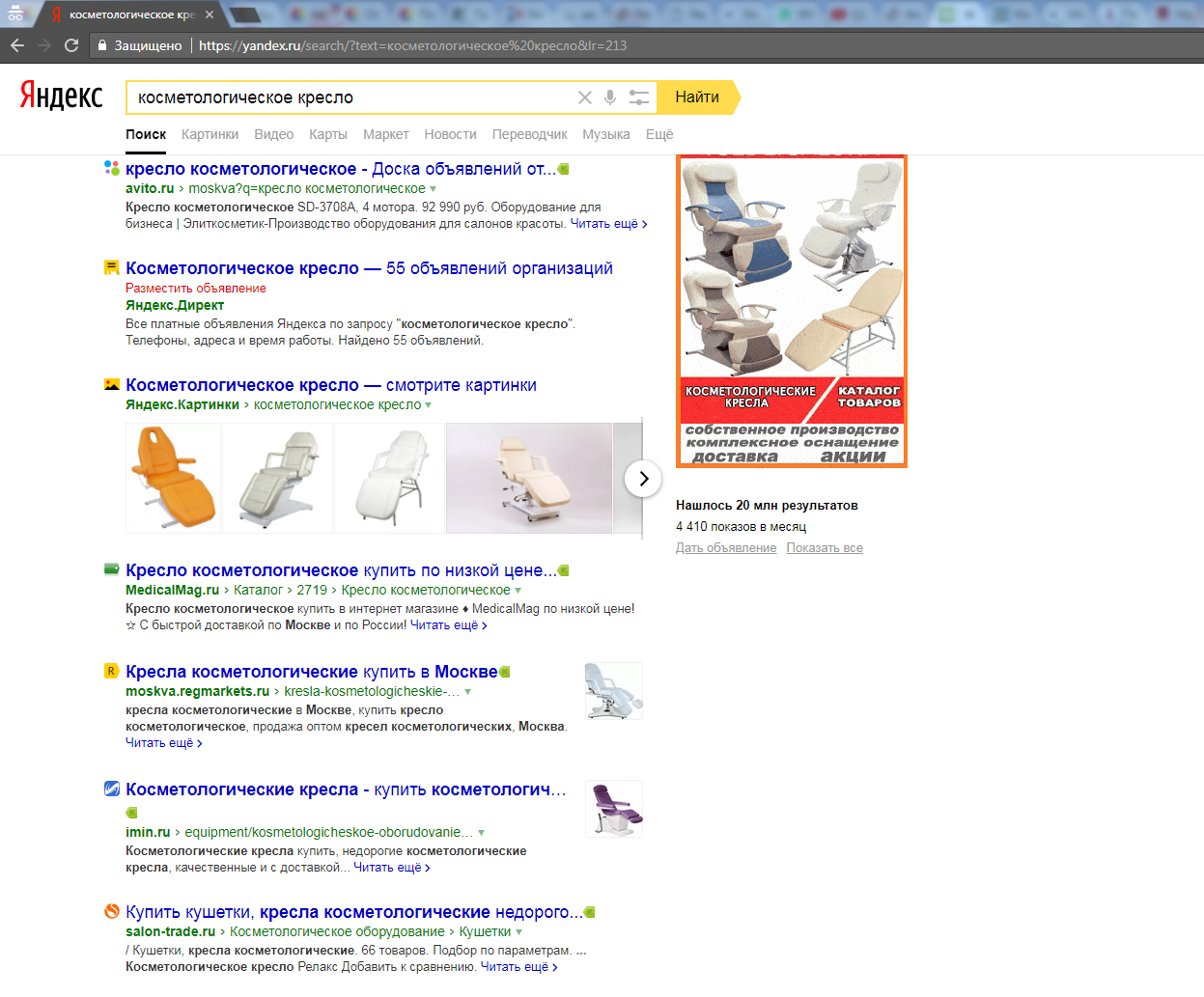
Task: Open the Переводчик tab
Action: 530,134
